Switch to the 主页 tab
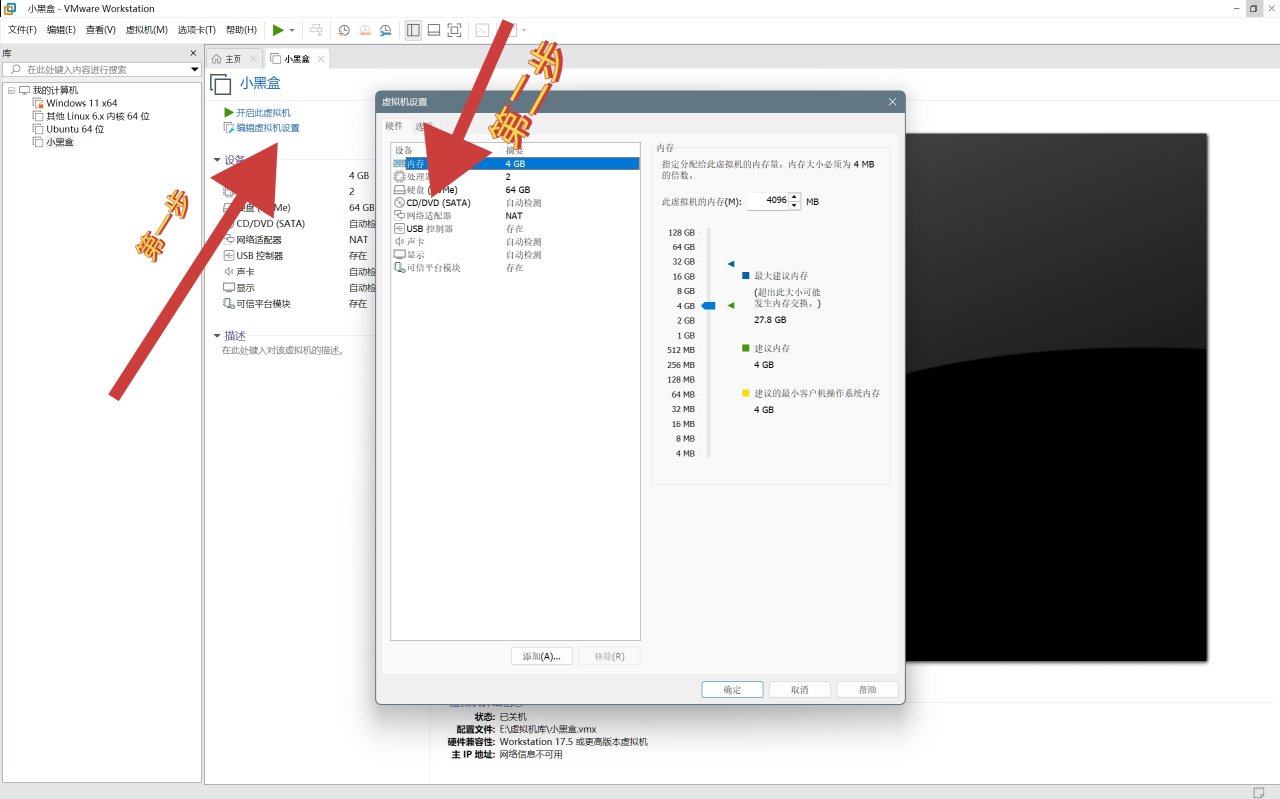 click(x=233, y=59)
